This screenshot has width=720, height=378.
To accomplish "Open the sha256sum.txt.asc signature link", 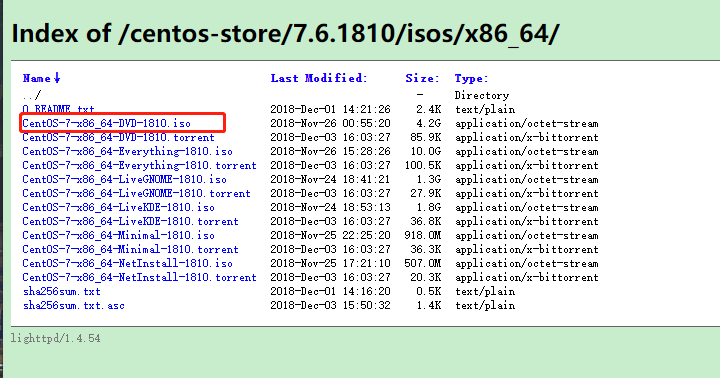I will point(73,305).
